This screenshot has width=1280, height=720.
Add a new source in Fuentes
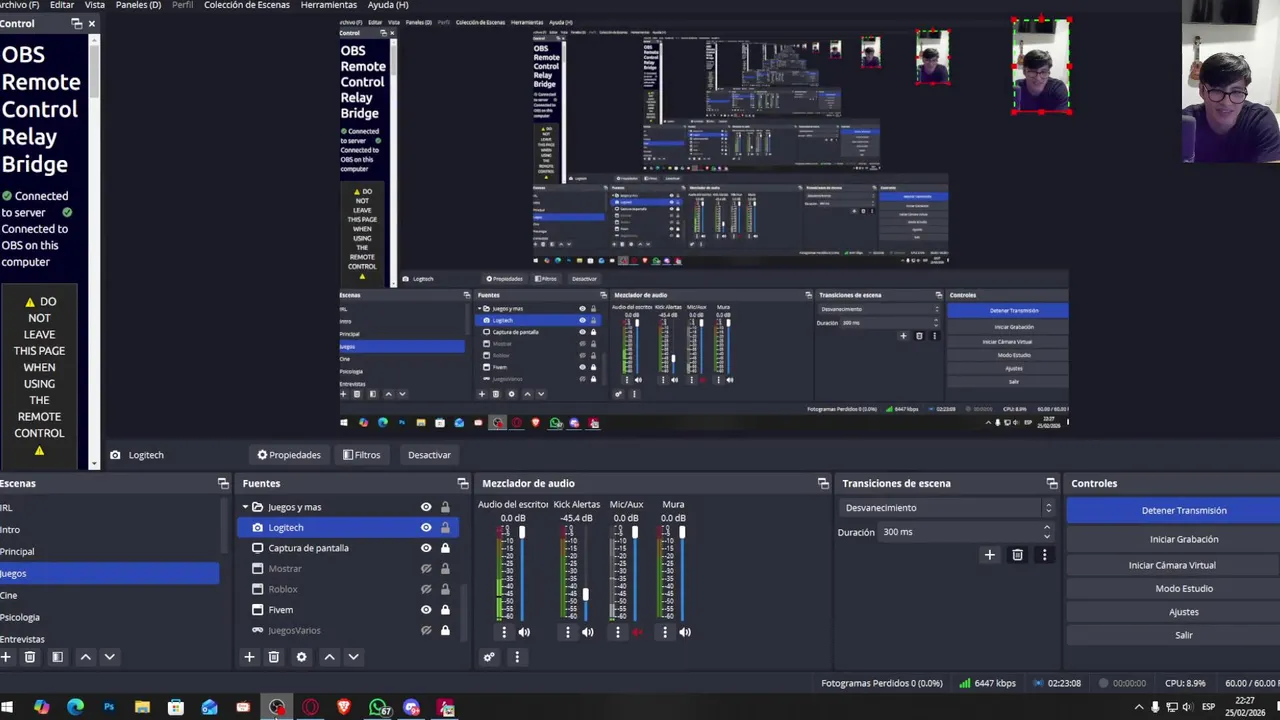coord(249,657)
